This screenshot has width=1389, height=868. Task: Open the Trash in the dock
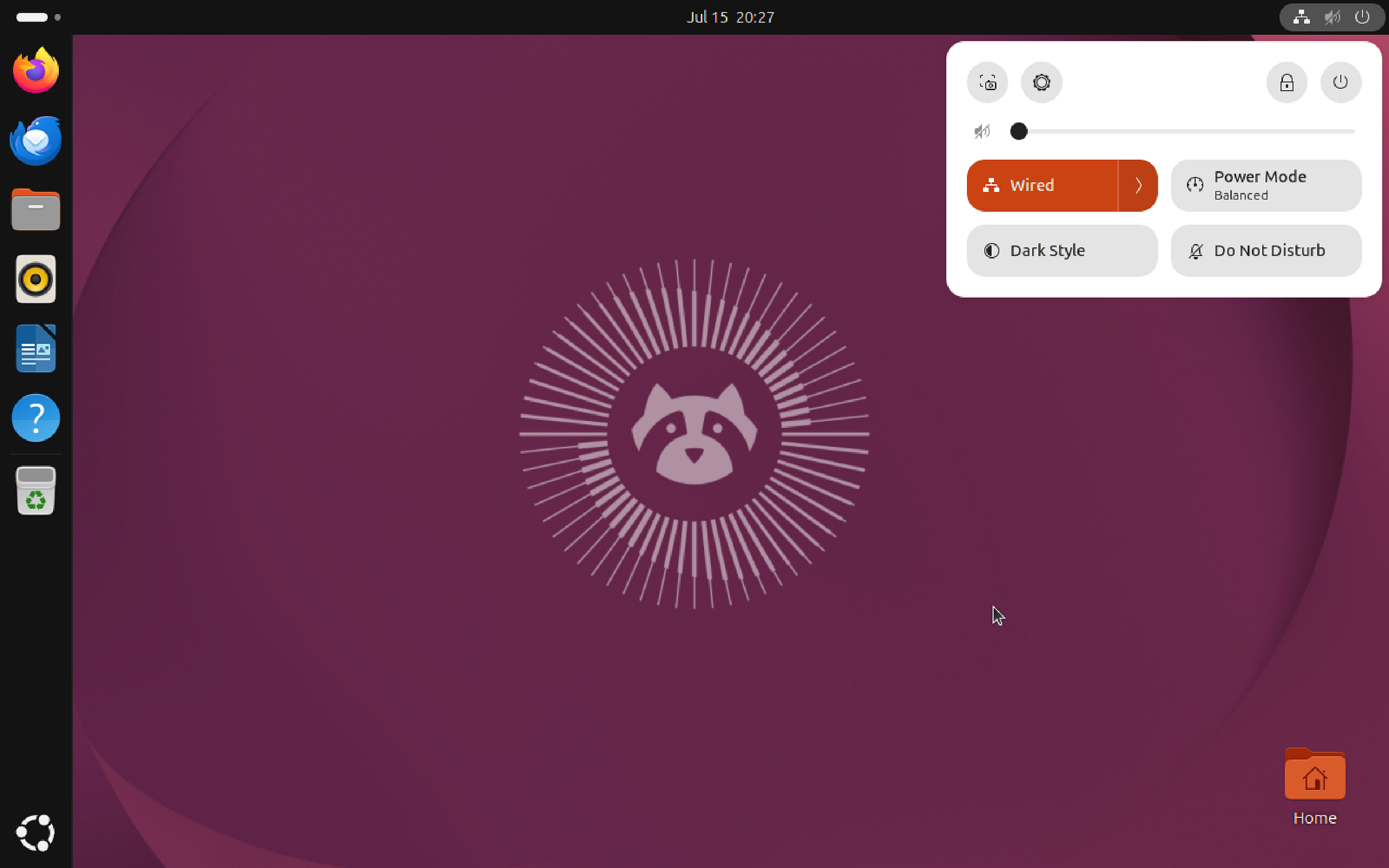36,490
